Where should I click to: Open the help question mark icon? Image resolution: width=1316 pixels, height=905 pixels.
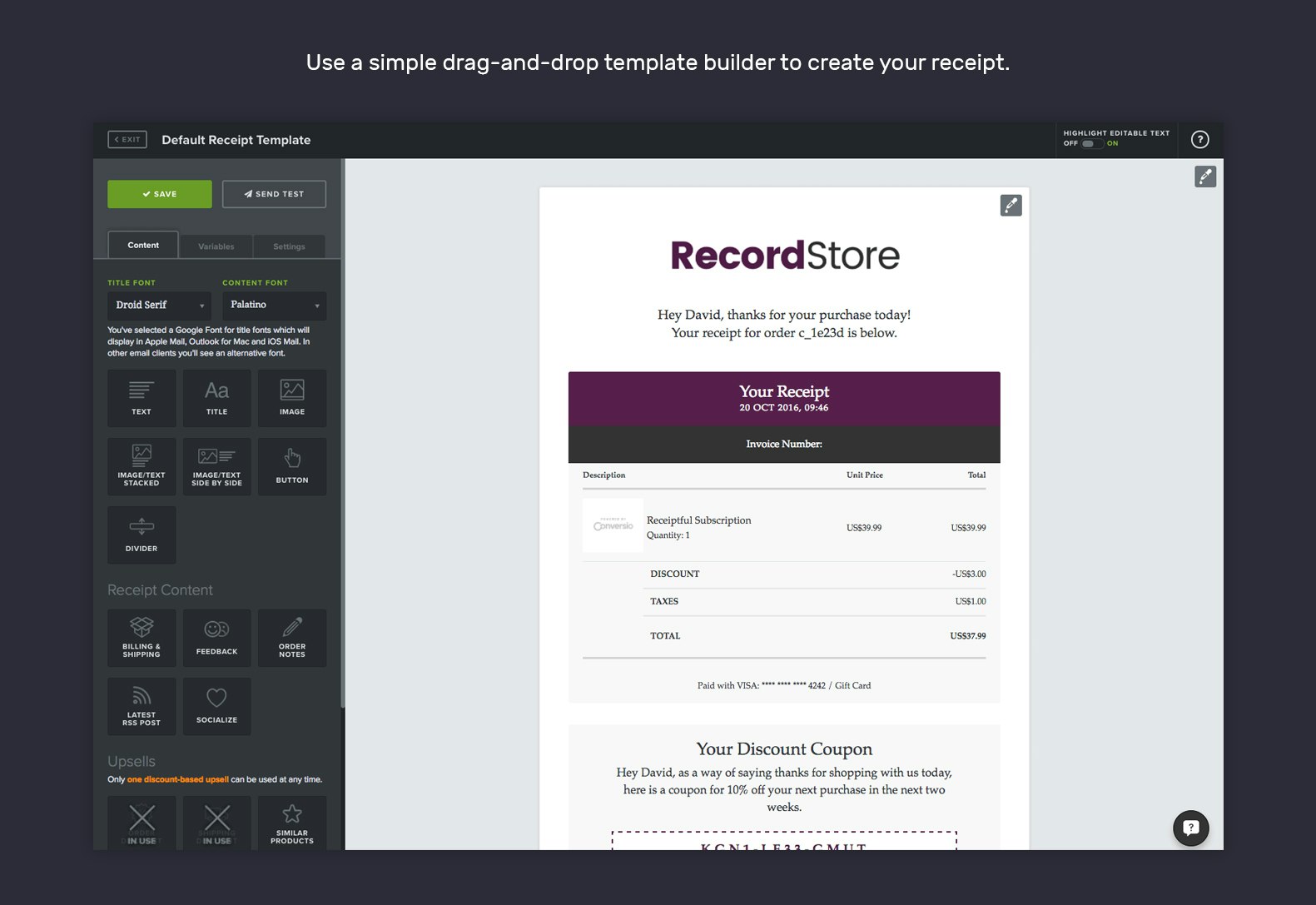[x=1199, y=140]
